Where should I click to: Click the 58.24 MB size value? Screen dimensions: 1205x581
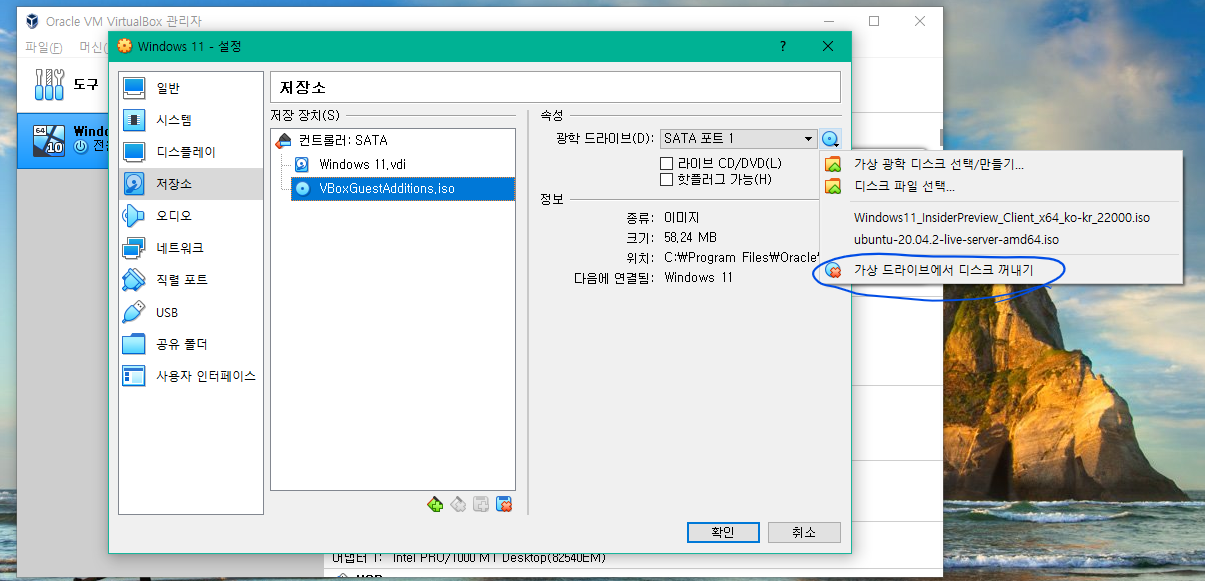[691, 237]
